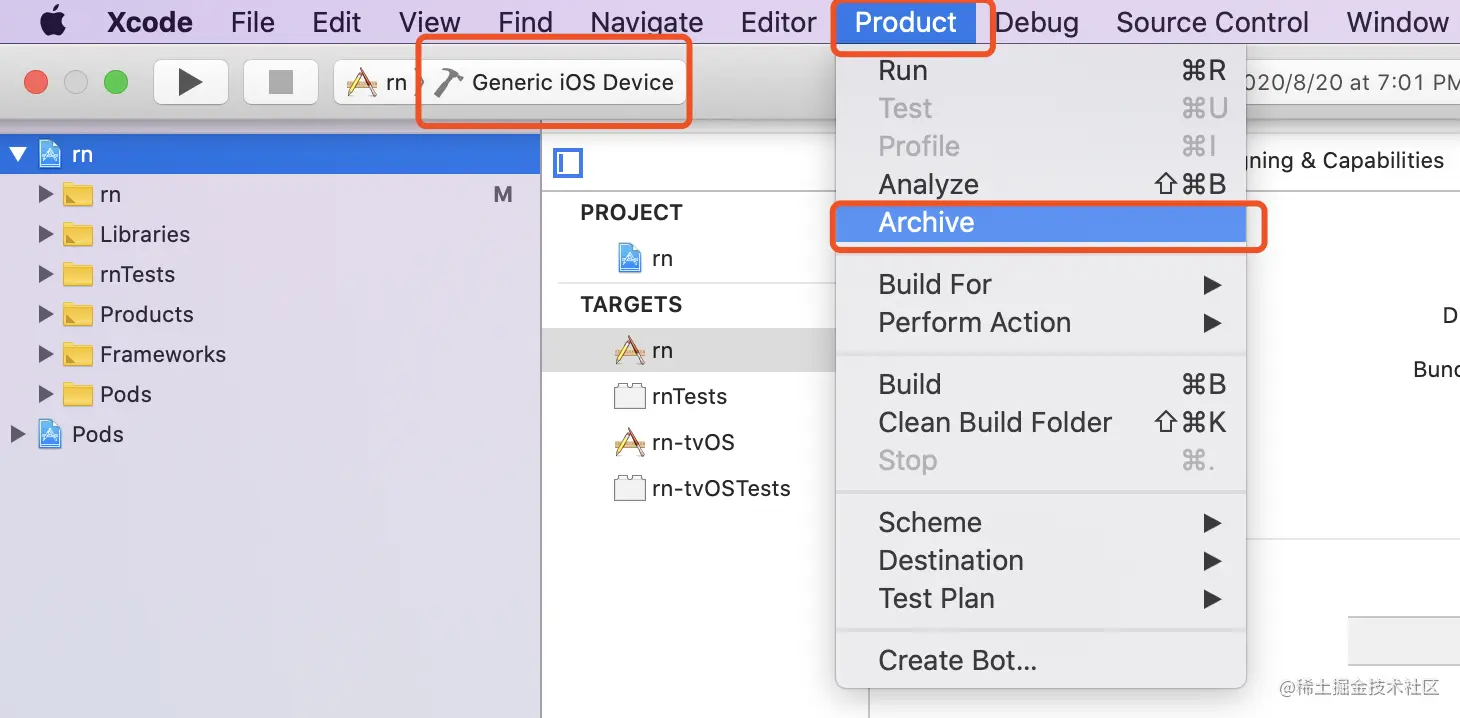1460x718 pixels.
Task: Select Build in Product menu
Action: coord(1040,385)
